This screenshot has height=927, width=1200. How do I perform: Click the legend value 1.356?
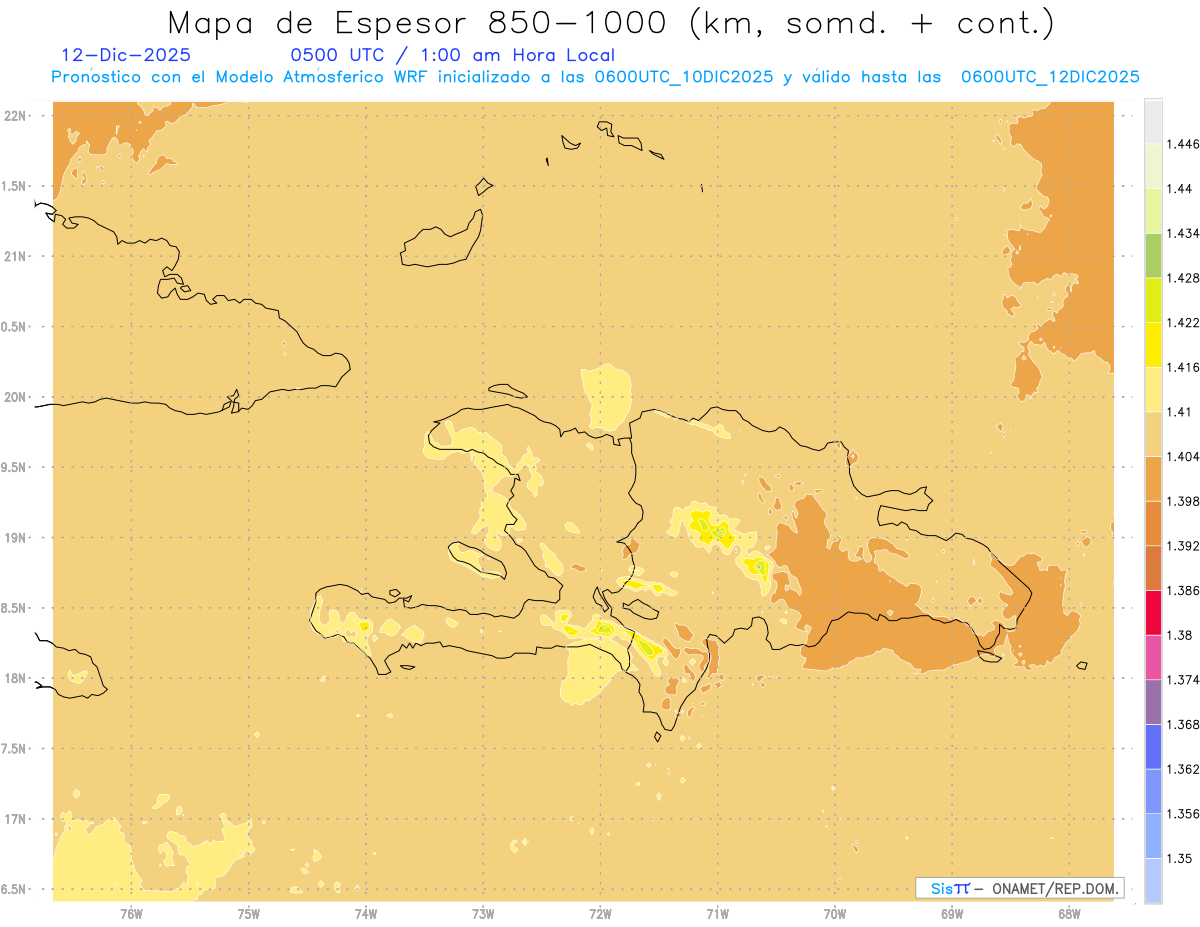click(x=1184, y=814)
